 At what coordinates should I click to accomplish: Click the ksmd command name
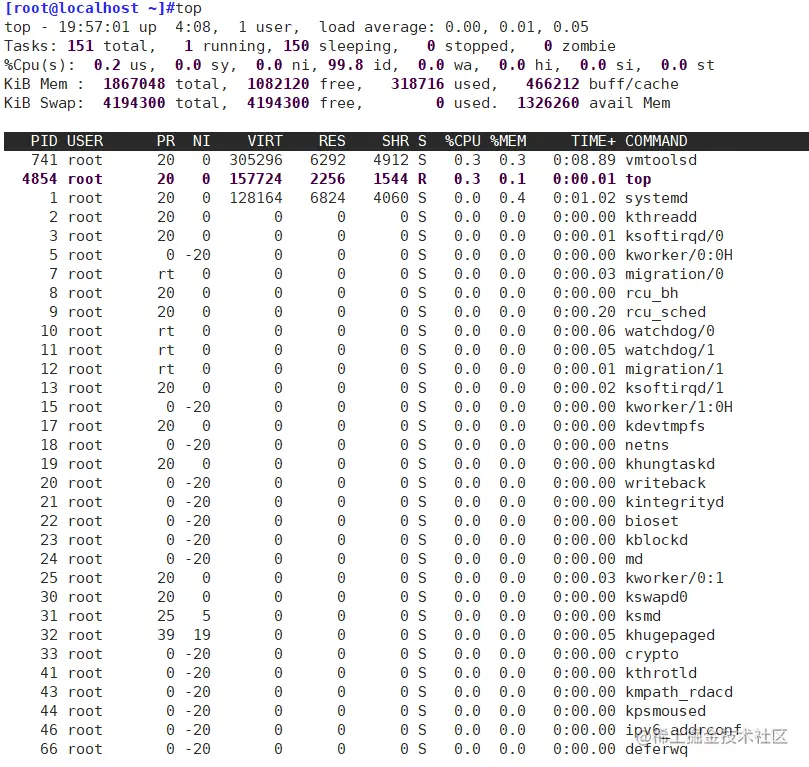[643, 616]
